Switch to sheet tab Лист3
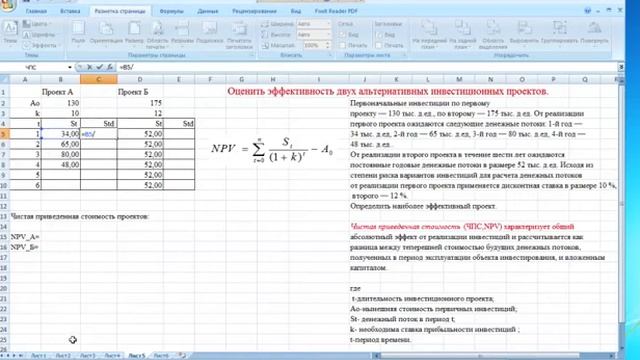 pyautogui.click(x=87, y=356)
